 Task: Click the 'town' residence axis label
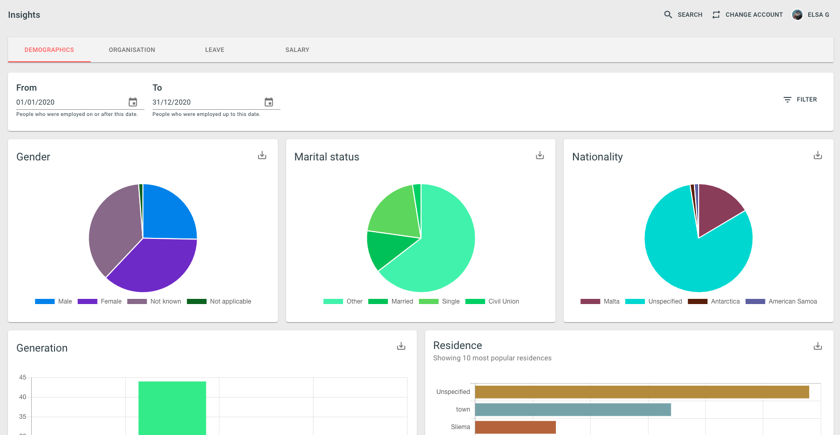(463, 410)
